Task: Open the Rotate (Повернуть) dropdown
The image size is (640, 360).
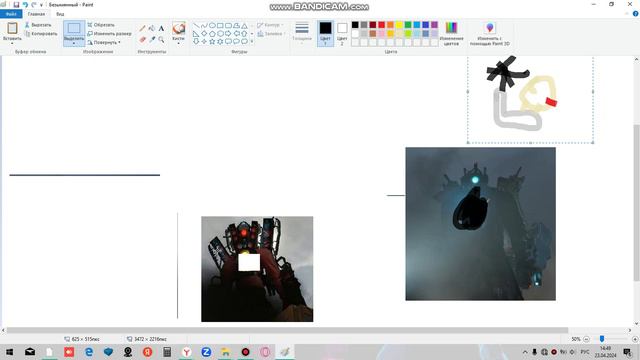Action: pyautogui.click(x=104, y=42)
